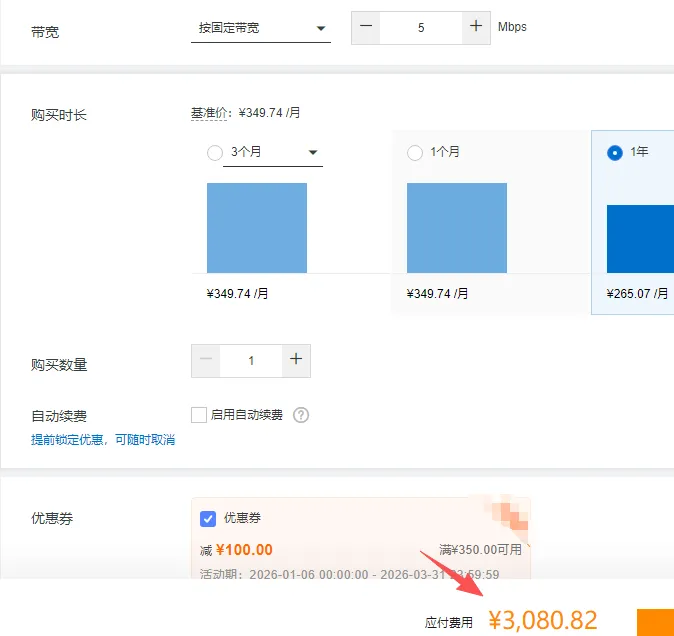Click the 带宽 row label

pos(45,32)
